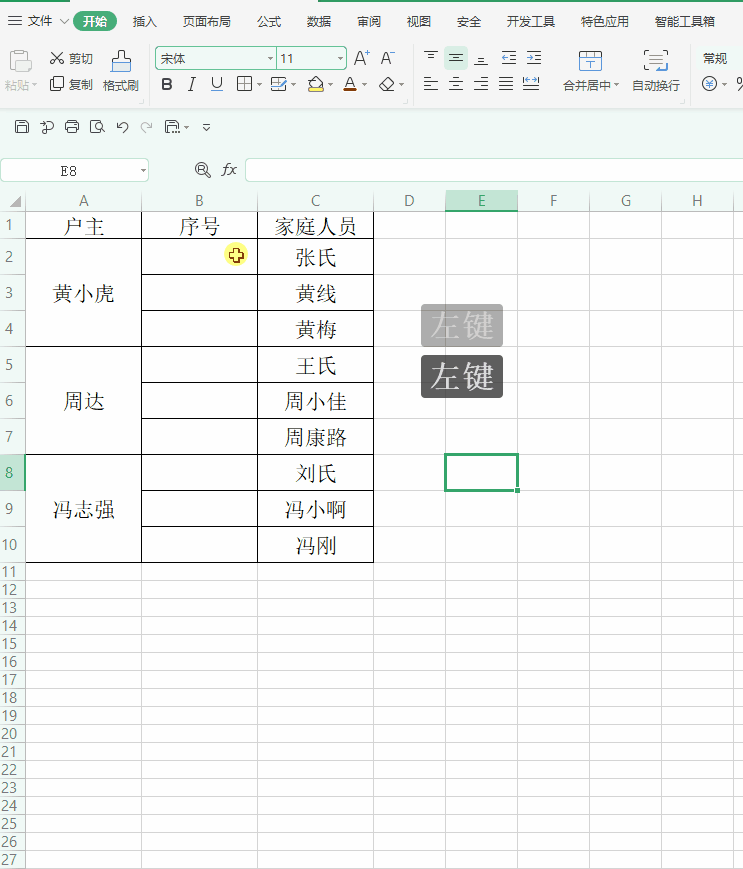This screenshot has width=743, height=869.
Task: Click the Merge and Center (合并居中) icon
Action: click(x=590, y=61)
